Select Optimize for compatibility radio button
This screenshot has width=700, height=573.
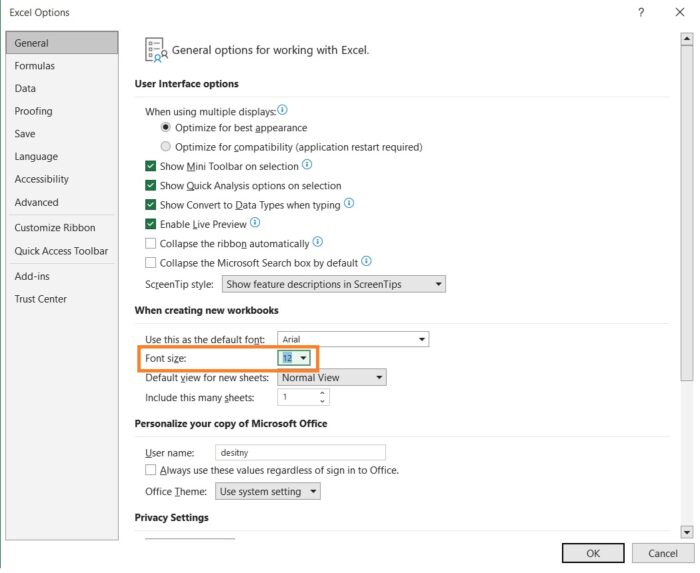(x=165, y=146)
